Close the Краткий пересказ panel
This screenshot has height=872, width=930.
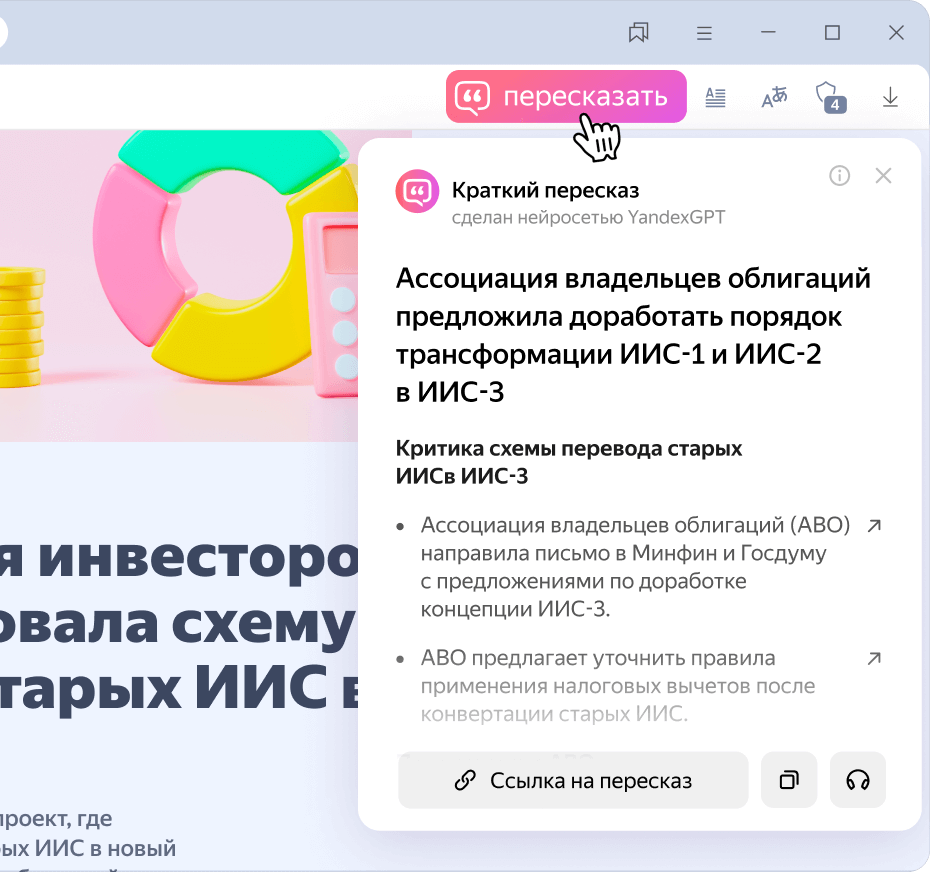(883, 176)
